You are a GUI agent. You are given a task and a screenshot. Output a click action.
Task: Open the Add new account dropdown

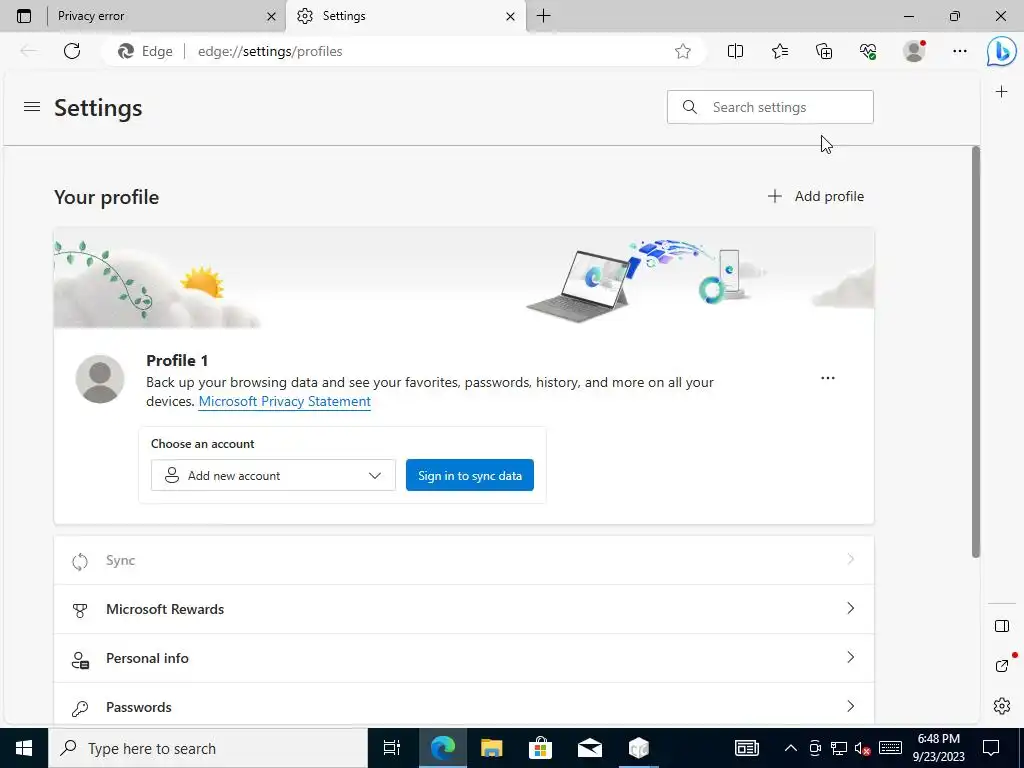tap(273, 475)
